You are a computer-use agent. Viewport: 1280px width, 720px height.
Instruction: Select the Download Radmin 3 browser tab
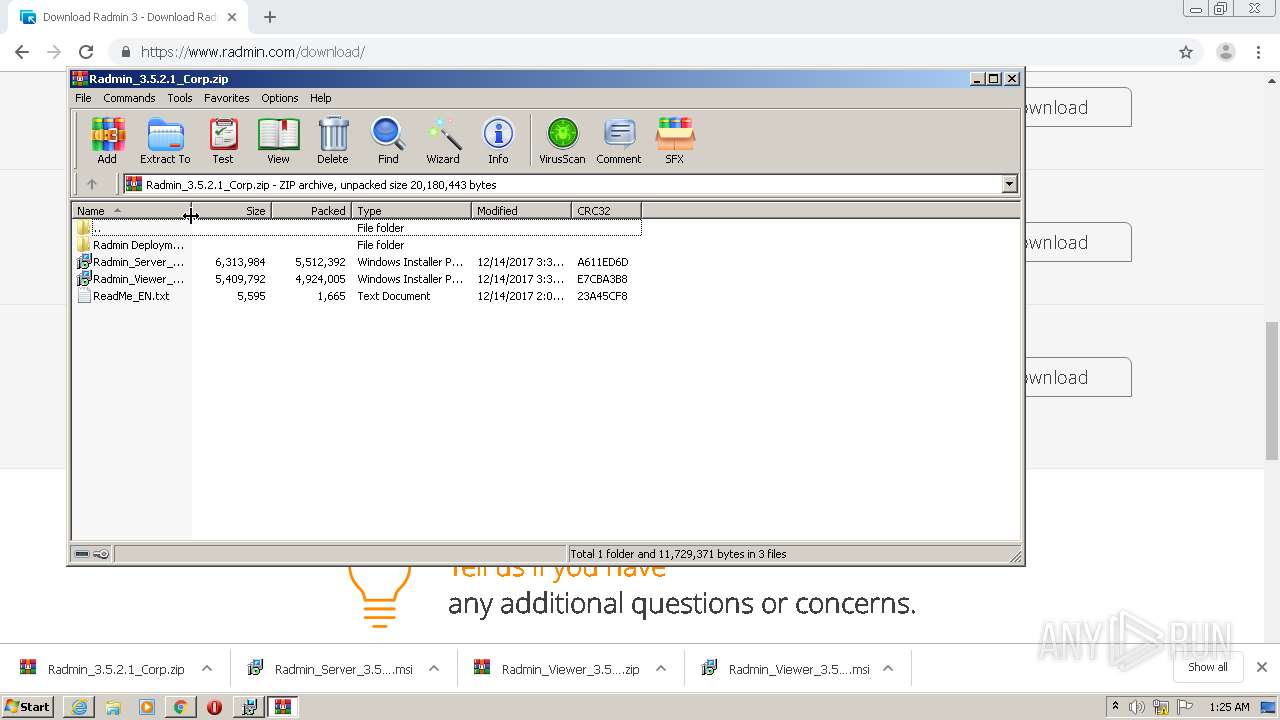(130, 17)
